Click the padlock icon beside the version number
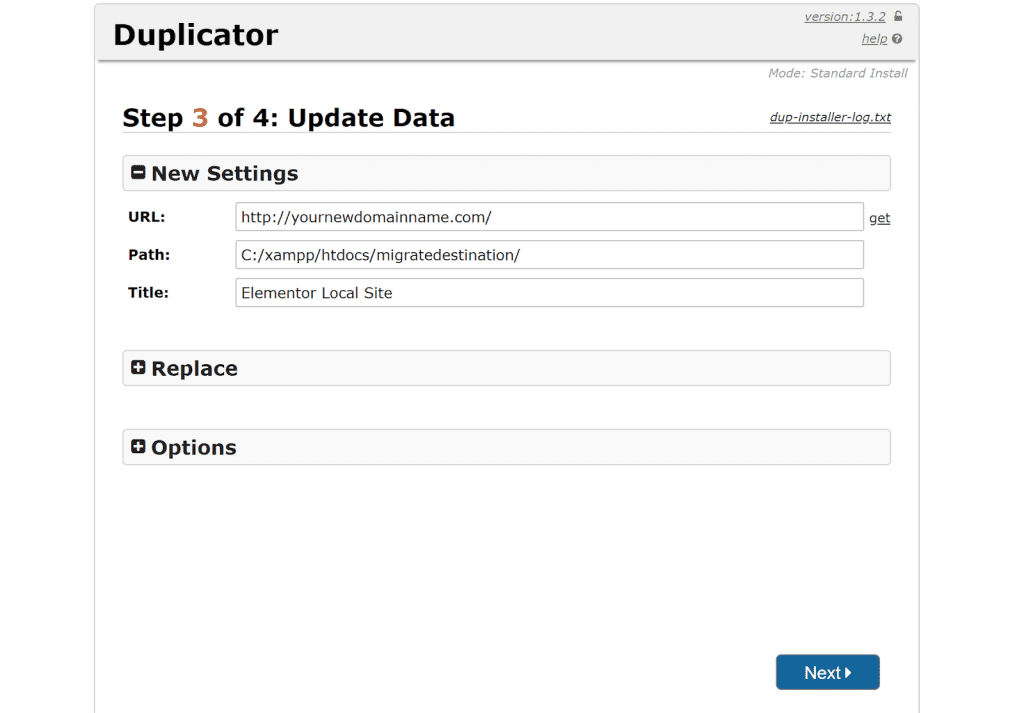The image size is (1024, 713). click(898, 16)
